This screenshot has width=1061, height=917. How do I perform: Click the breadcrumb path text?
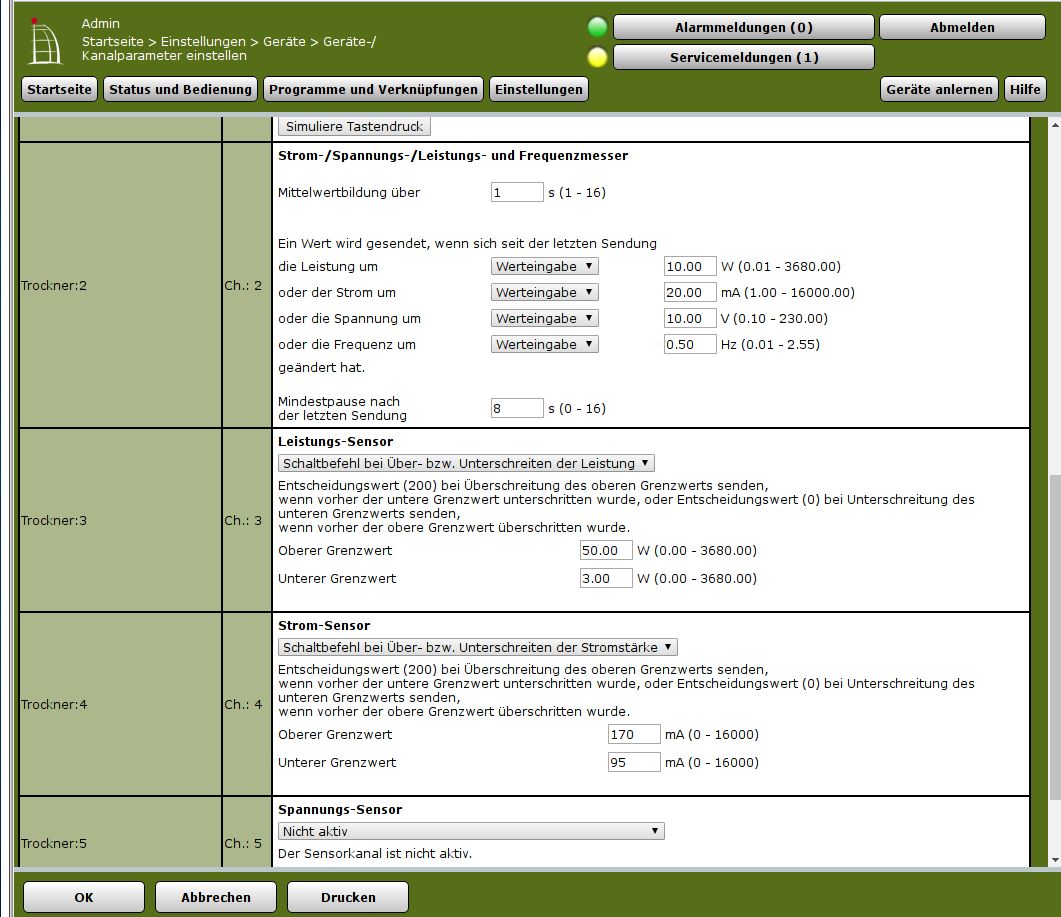[x=229, y=49]
